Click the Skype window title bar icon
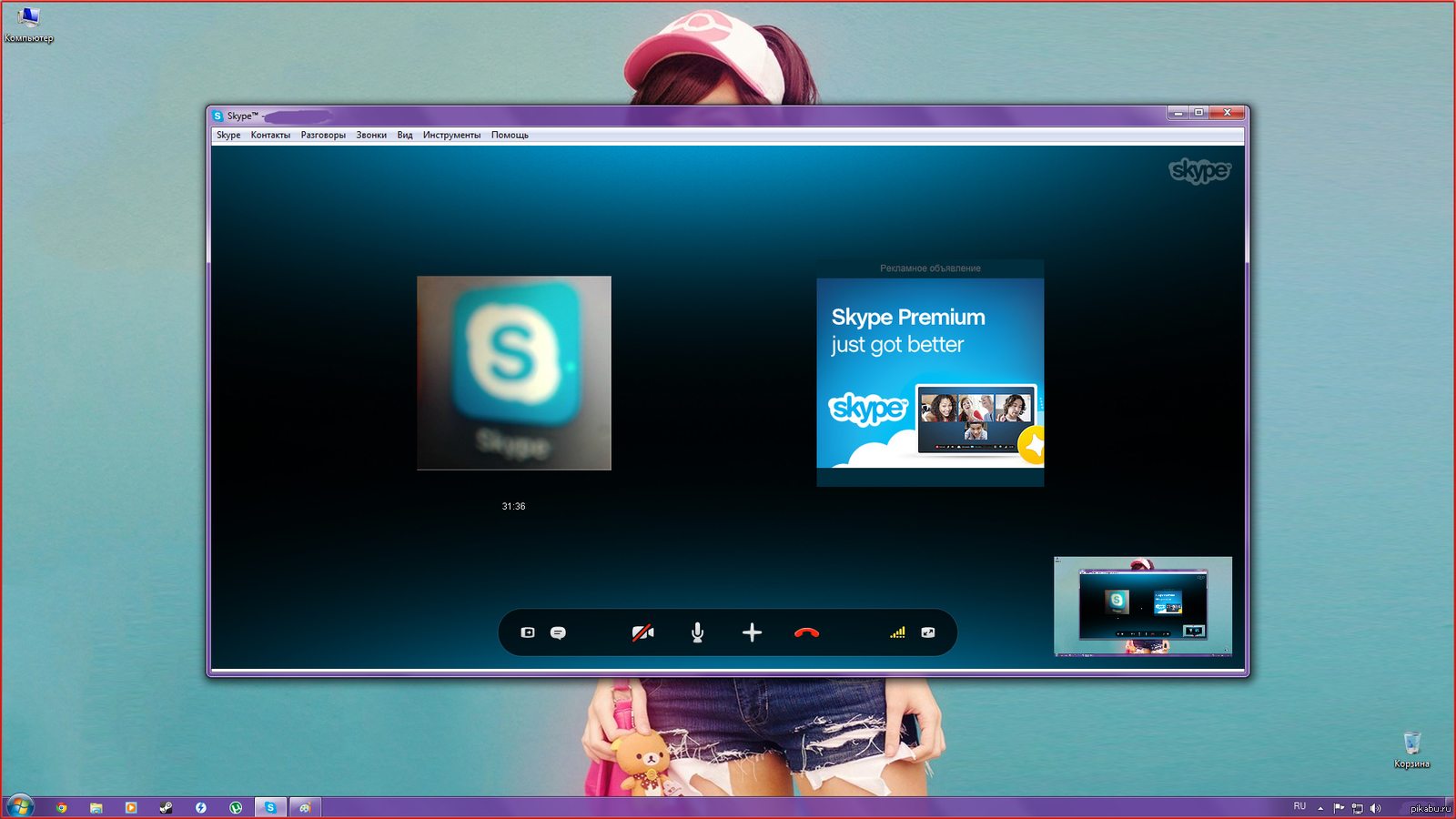The image size is (1456, 819). pyautogui.click(x=217, y=116)
